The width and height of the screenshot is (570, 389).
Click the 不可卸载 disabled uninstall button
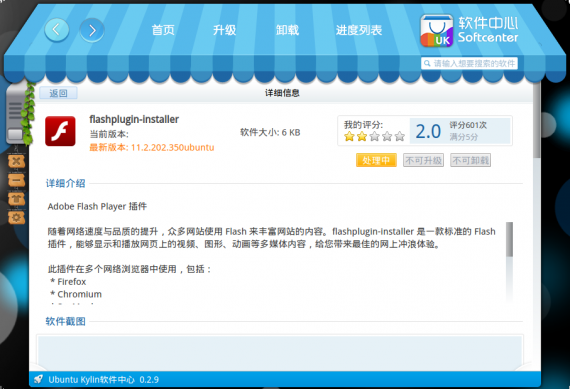(x=471, y=160)
